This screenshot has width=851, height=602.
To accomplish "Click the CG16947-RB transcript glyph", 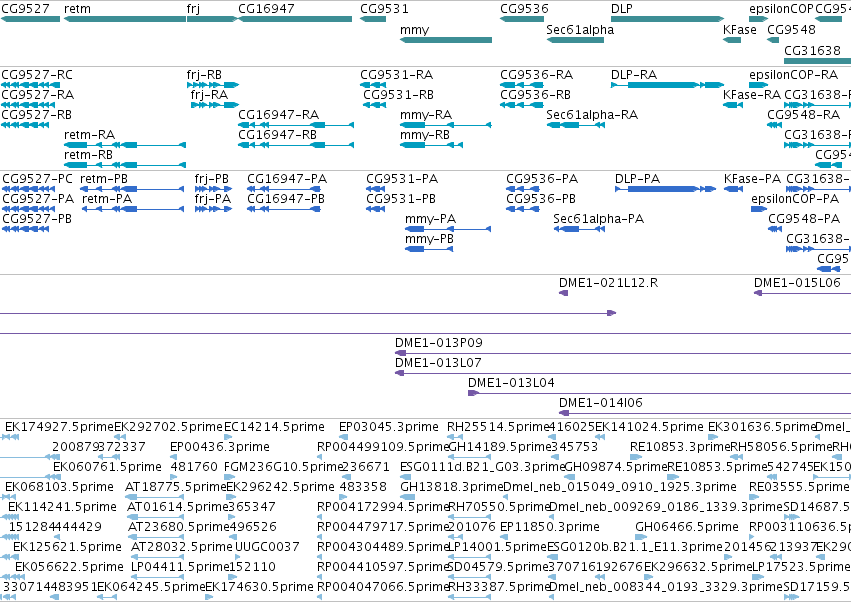I will click(x=296, y=145).
